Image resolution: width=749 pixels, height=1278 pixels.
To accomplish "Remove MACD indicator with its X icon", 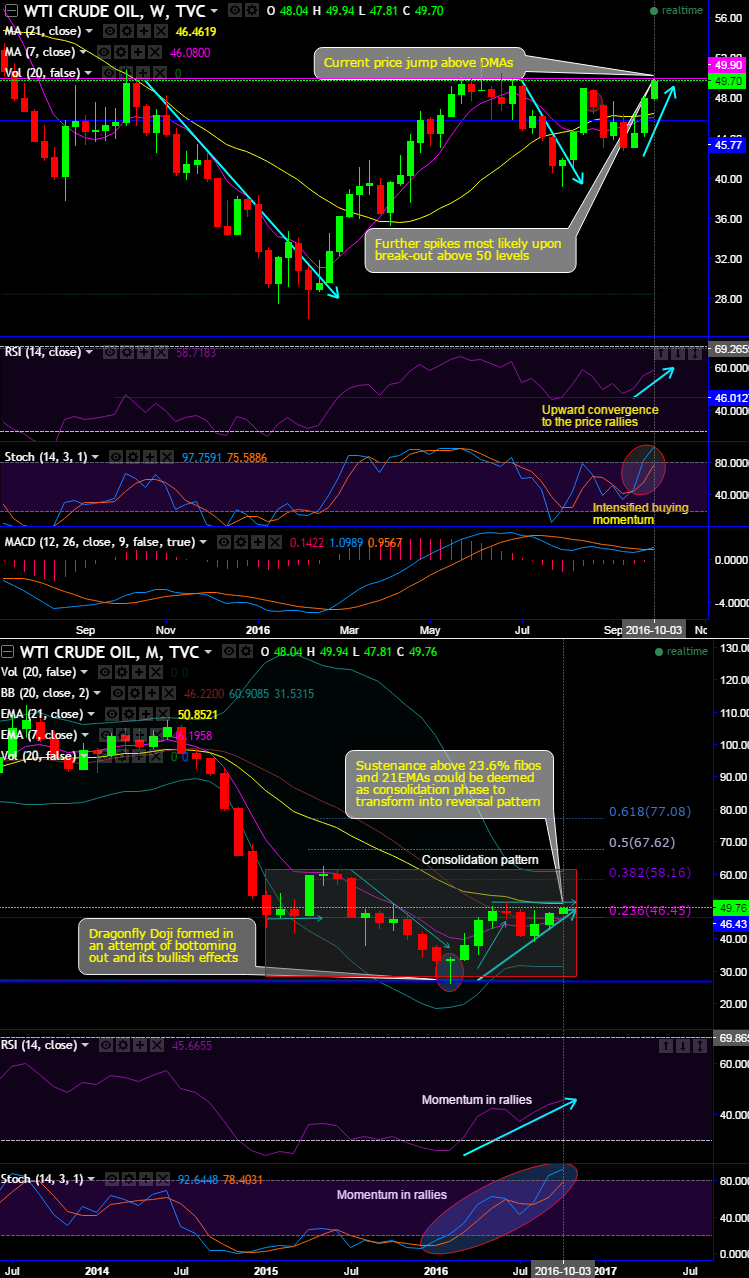I will [274, 542].
